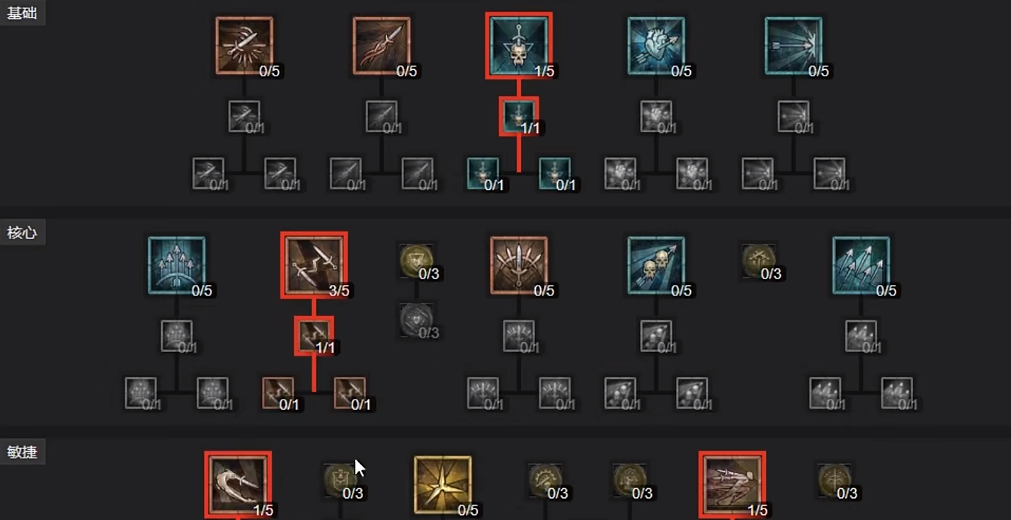This screenshot has width=1011, height=520.
Task: Click the 1/1 upgrade node under skull-sword skill
Action: pos(518,116)
